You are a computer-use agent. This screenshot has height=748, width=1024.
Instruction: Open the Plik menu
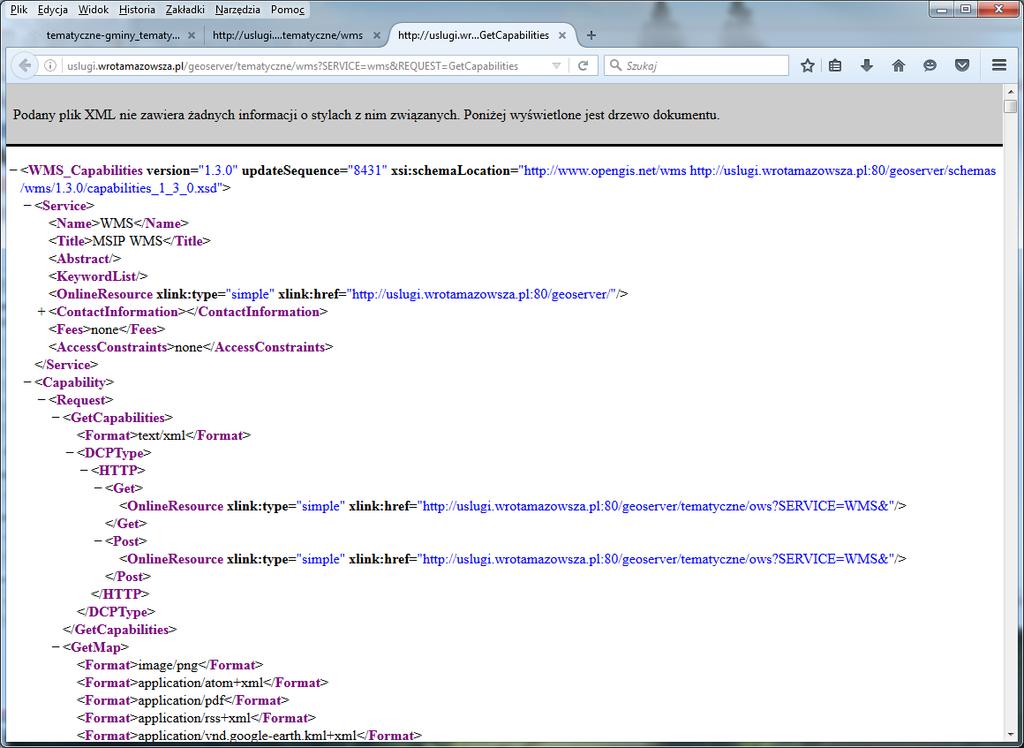click(19, 10)
